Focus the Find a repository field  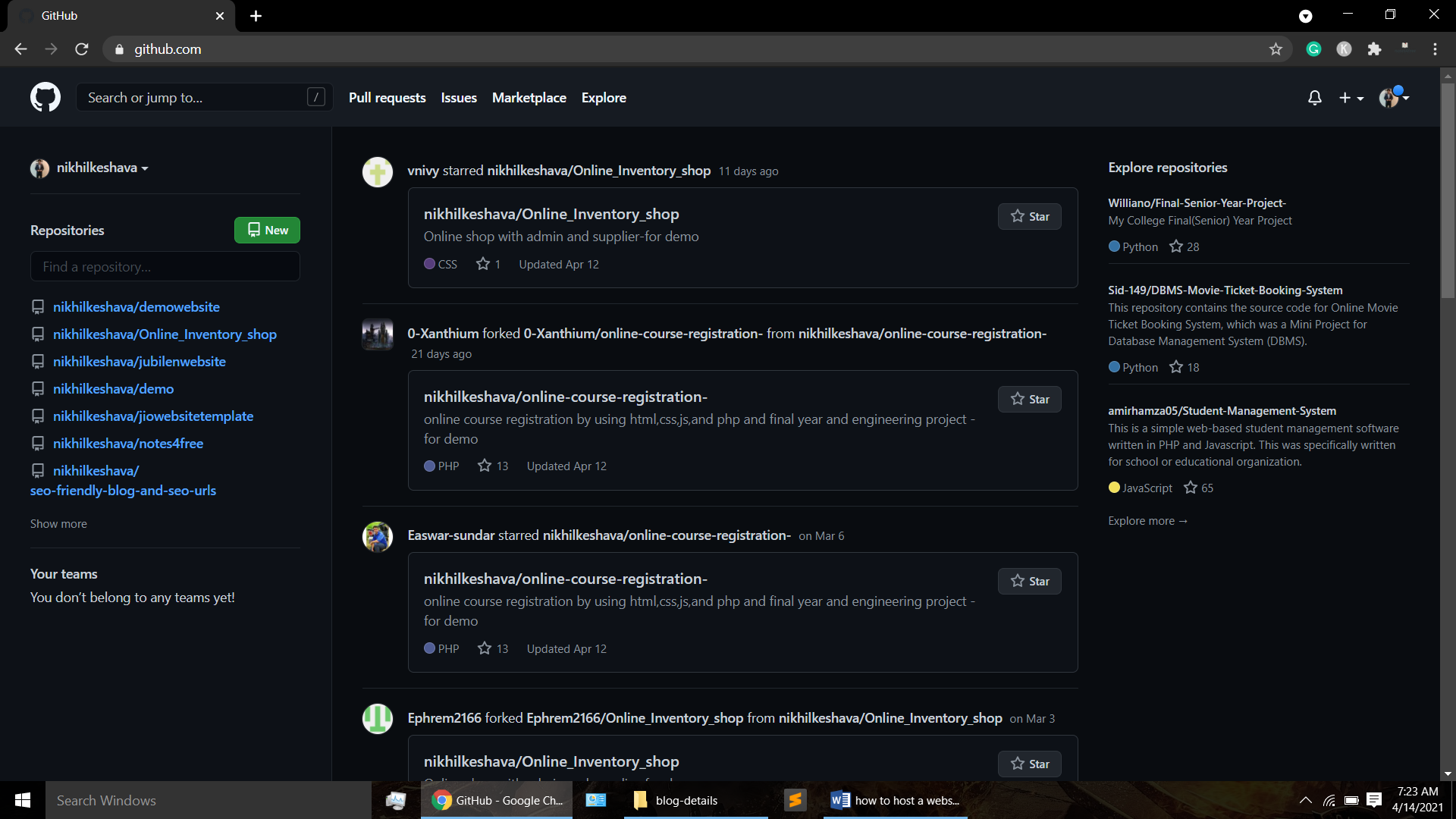[165, 267]
